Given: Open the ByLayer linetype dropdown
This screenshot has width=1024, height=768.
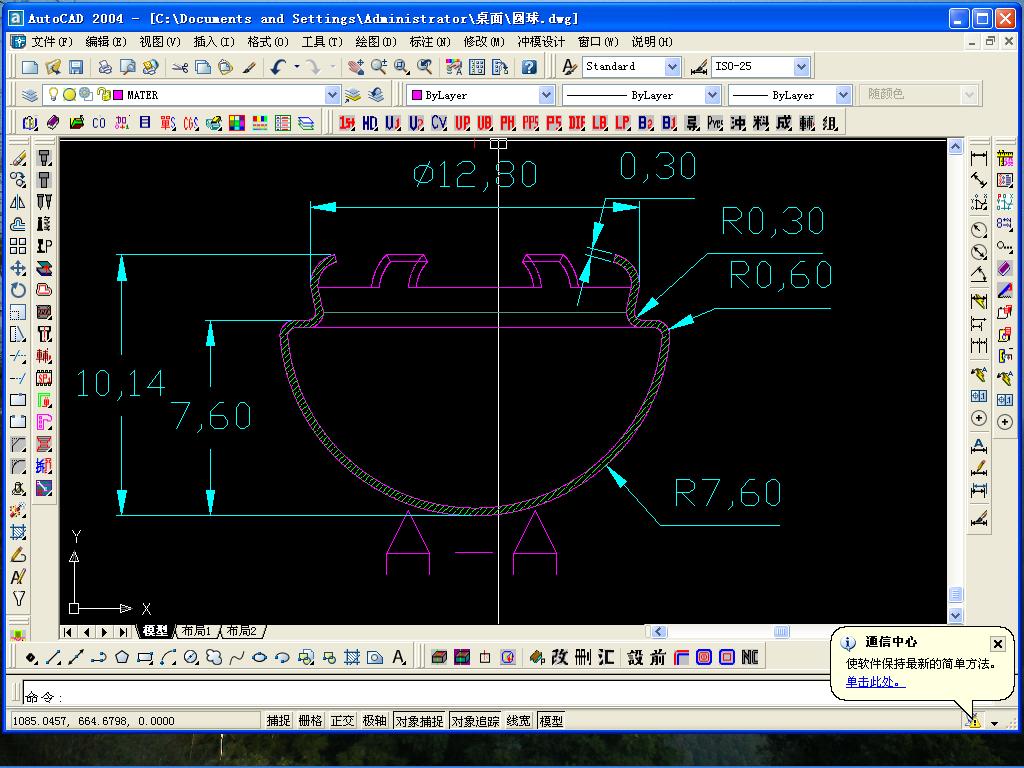Looking at the screenshot, I should point(712,95).
